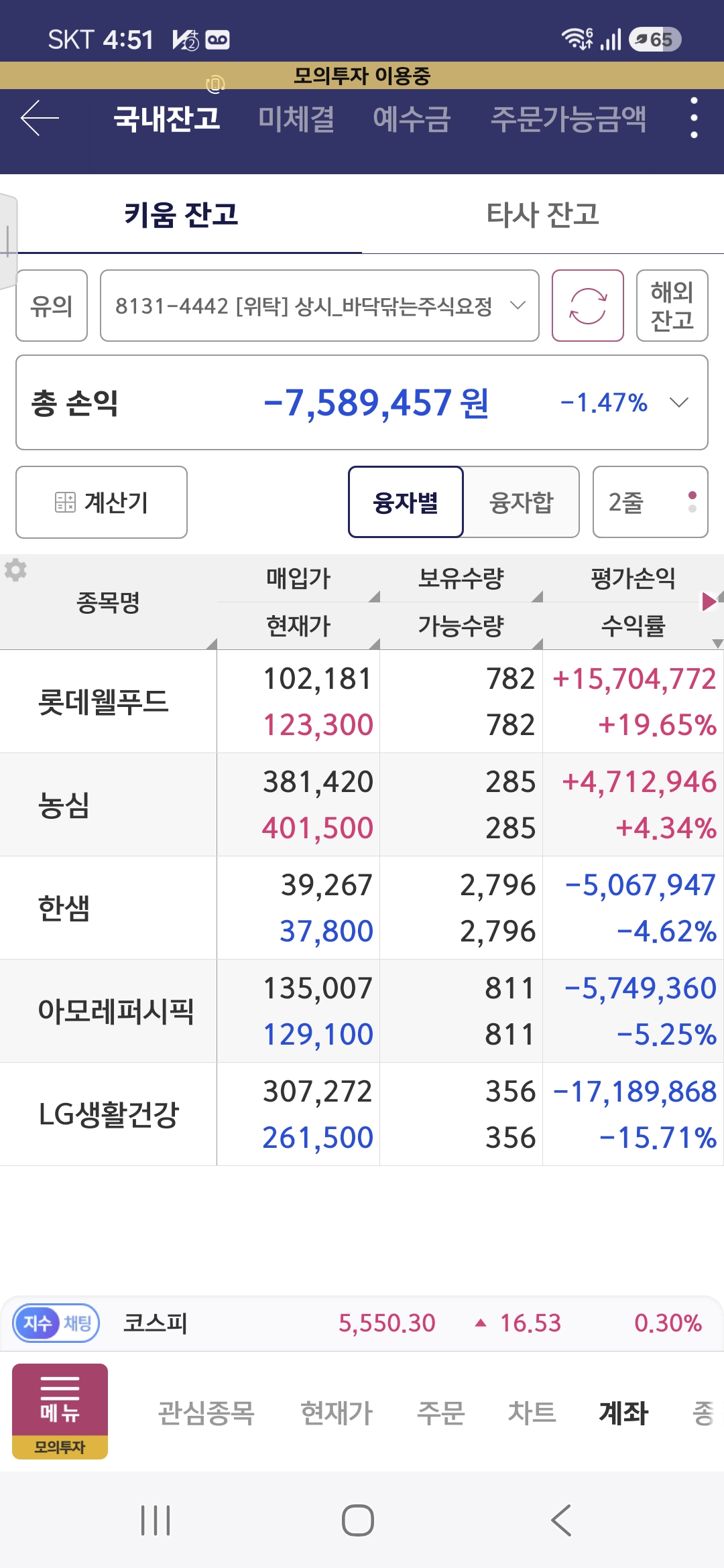Tap the 계산기 calculator button

click(x=101, y=502)
